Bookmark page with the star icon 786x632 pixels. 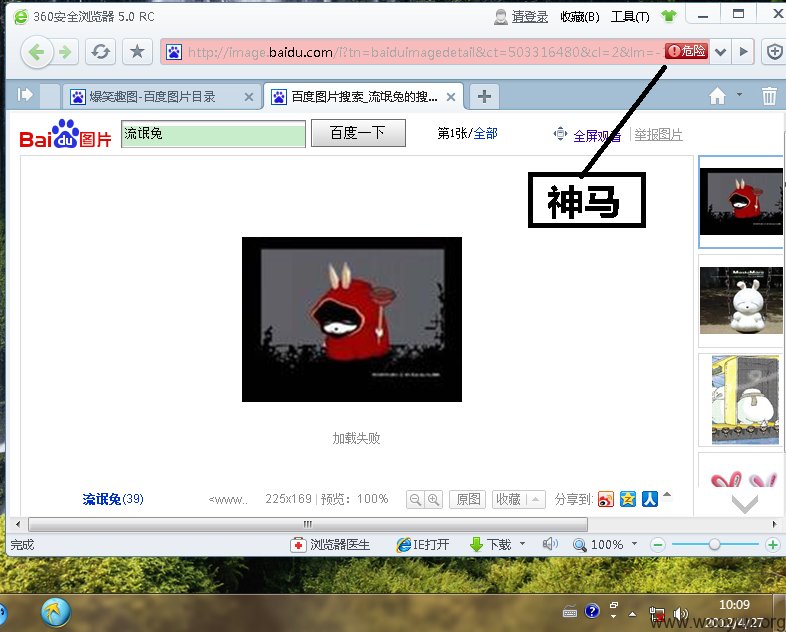coord(137,52)
